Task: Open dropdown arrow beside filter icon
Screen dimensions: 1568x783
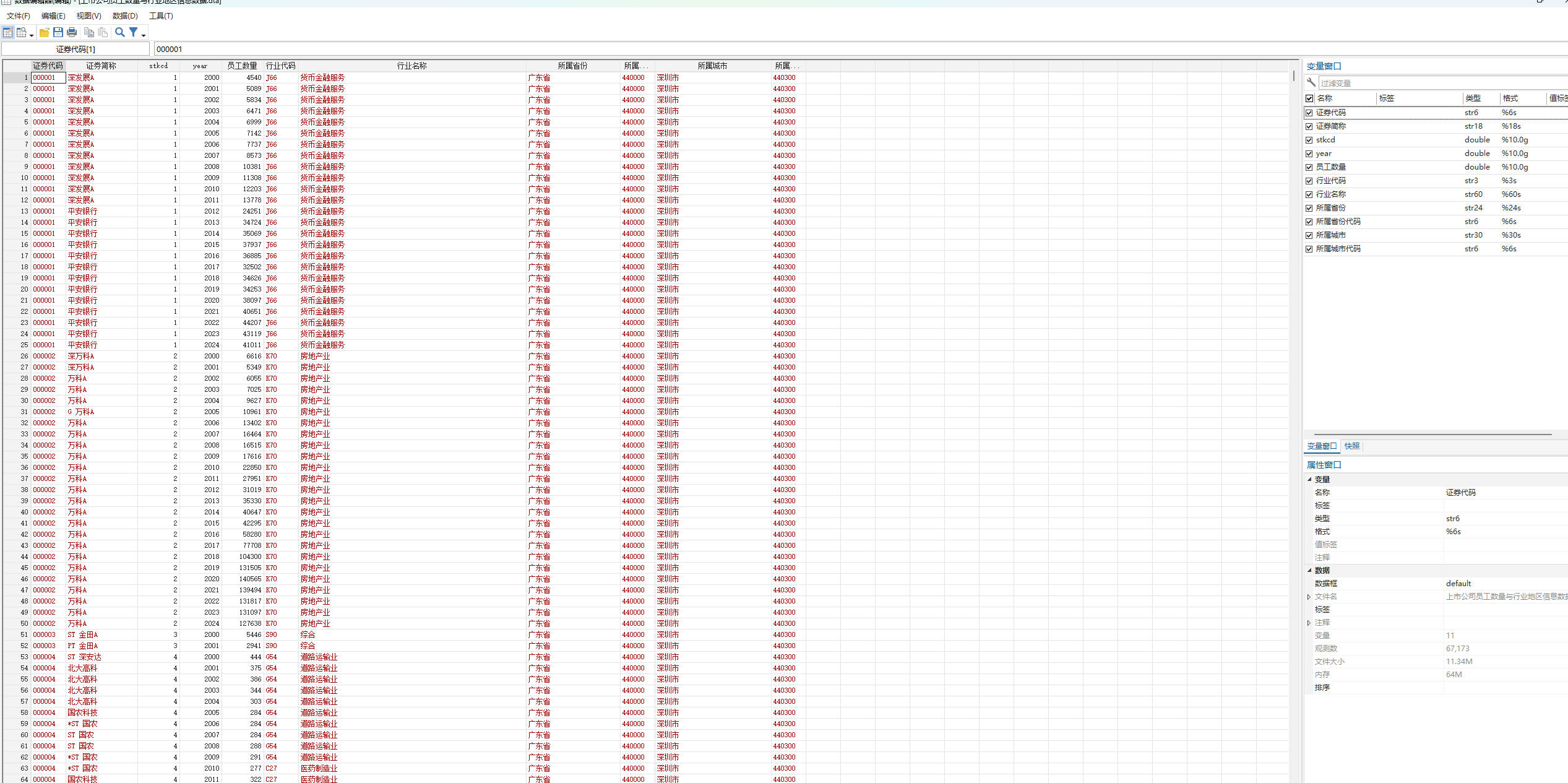Action: point(144,35)
